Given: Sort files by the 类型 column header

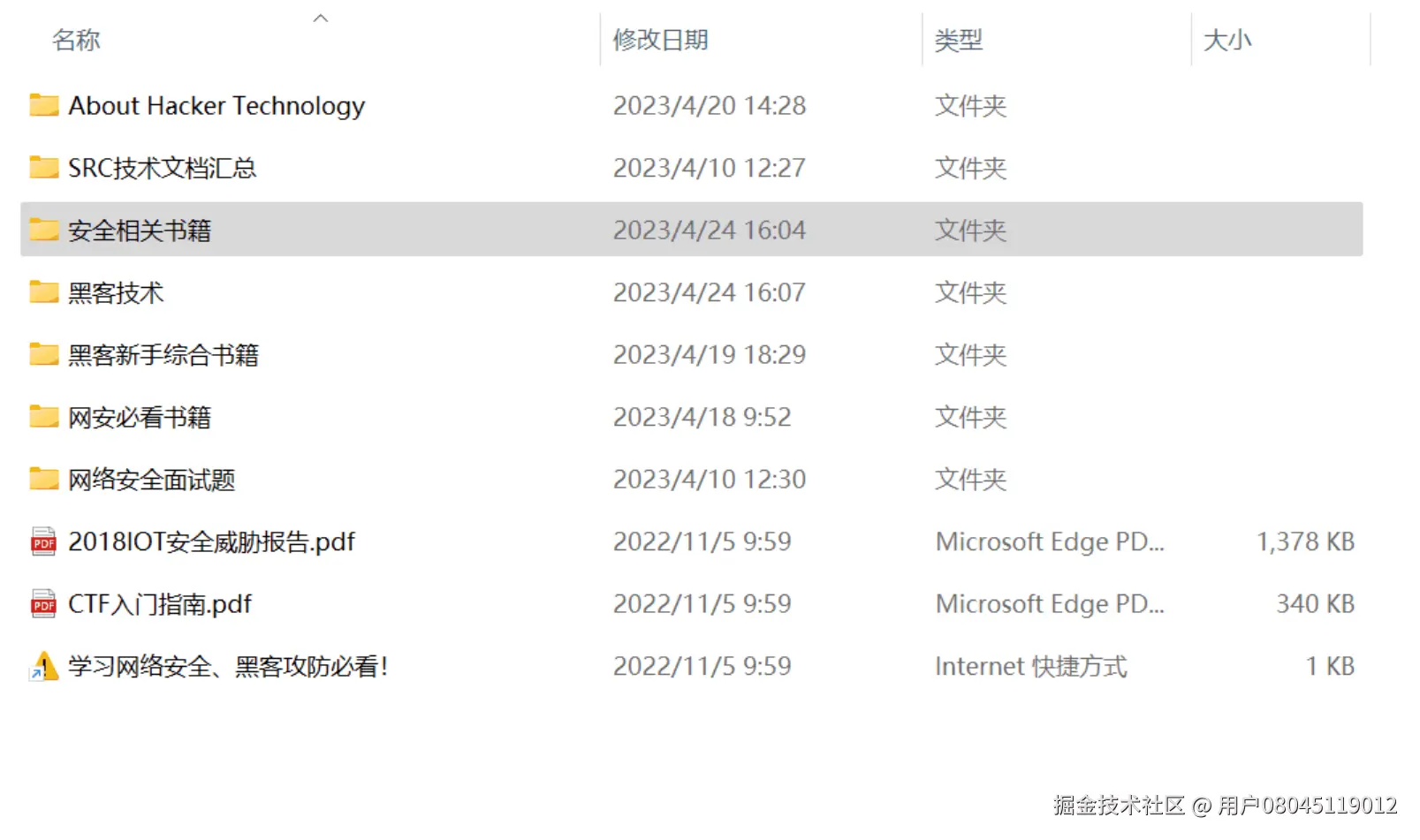Looking at the screenshot, I should [959, 41].
